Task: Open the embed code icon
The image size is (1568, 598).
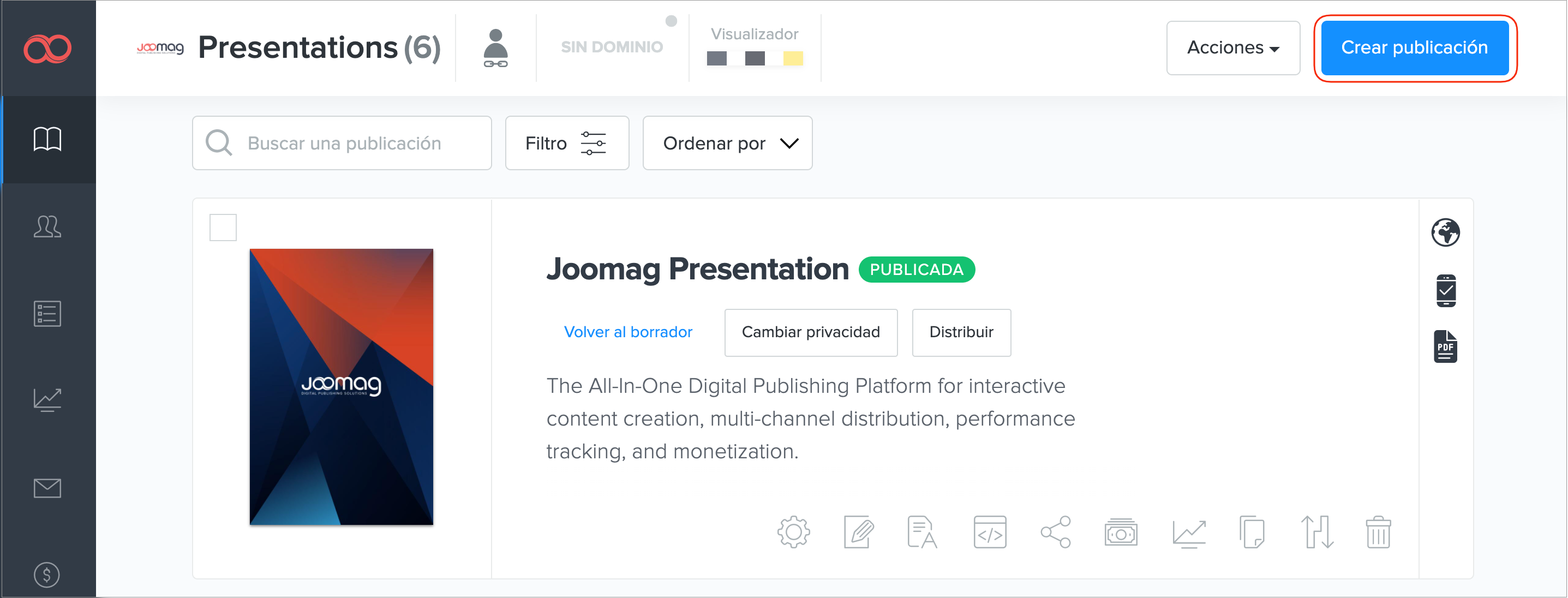Action: tap(989, 532)
